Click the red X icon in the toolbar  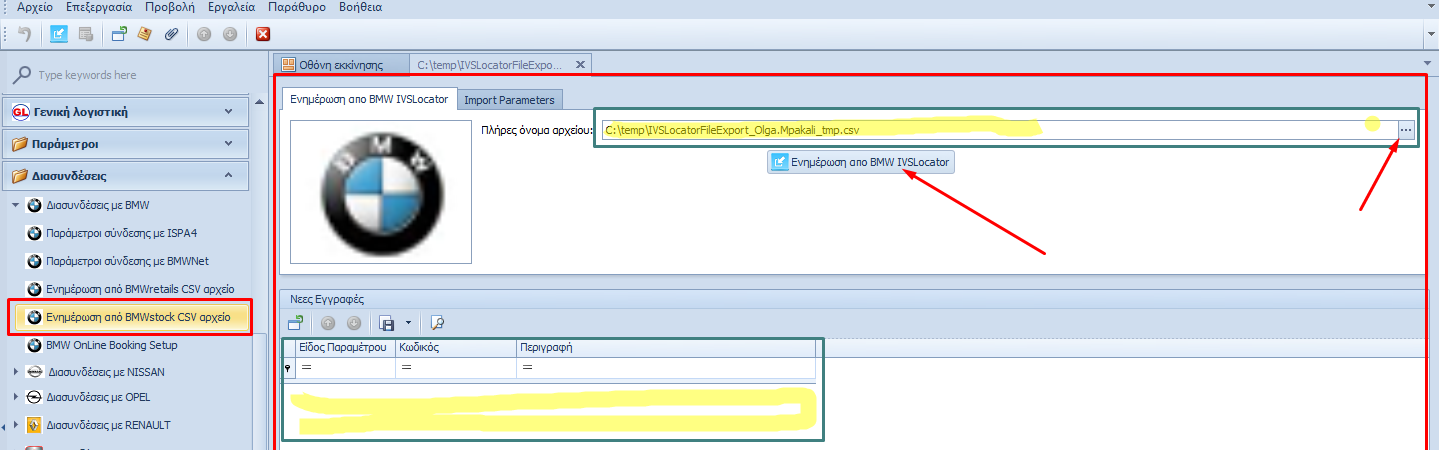click(x=263, y=34)
